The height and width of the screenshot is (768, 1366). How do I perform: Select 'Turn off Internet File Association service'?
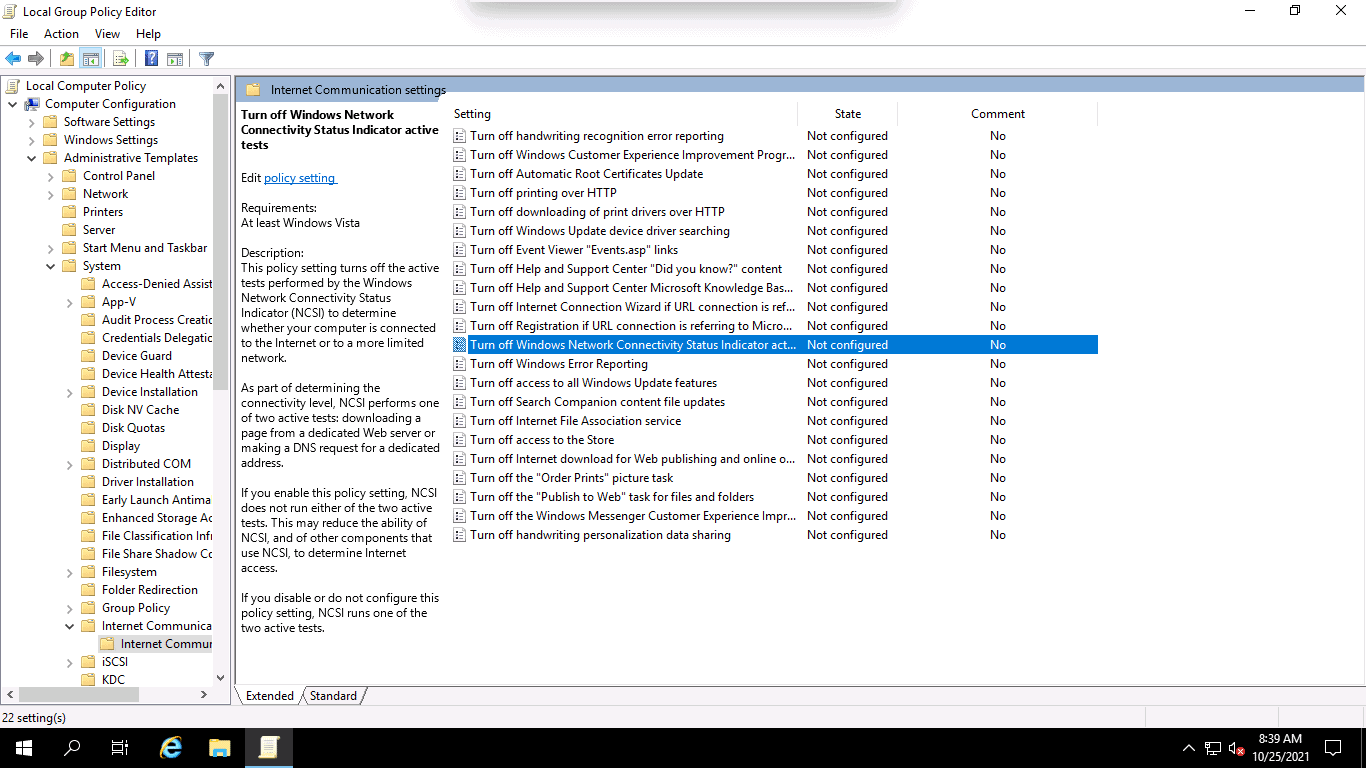click(575, 421)
